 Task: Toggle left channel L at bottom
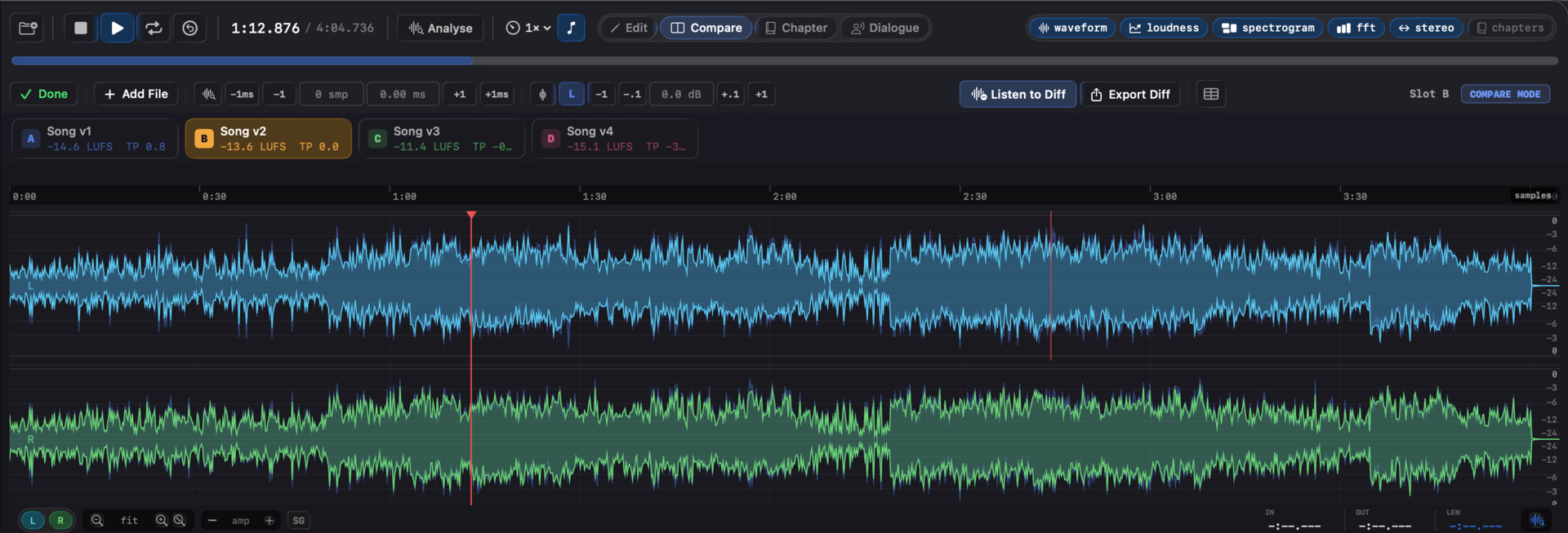tap(33, 521)
